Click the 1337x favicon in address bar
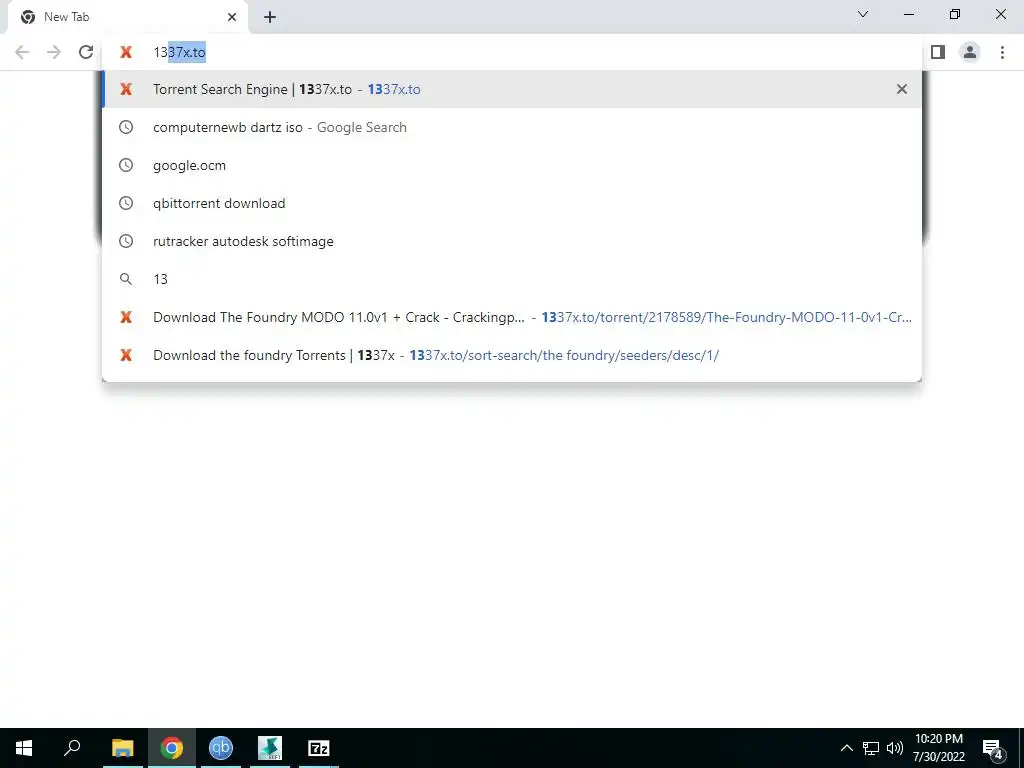The image size is (1024, 768). pyautogui.click(x=126, y=52)
